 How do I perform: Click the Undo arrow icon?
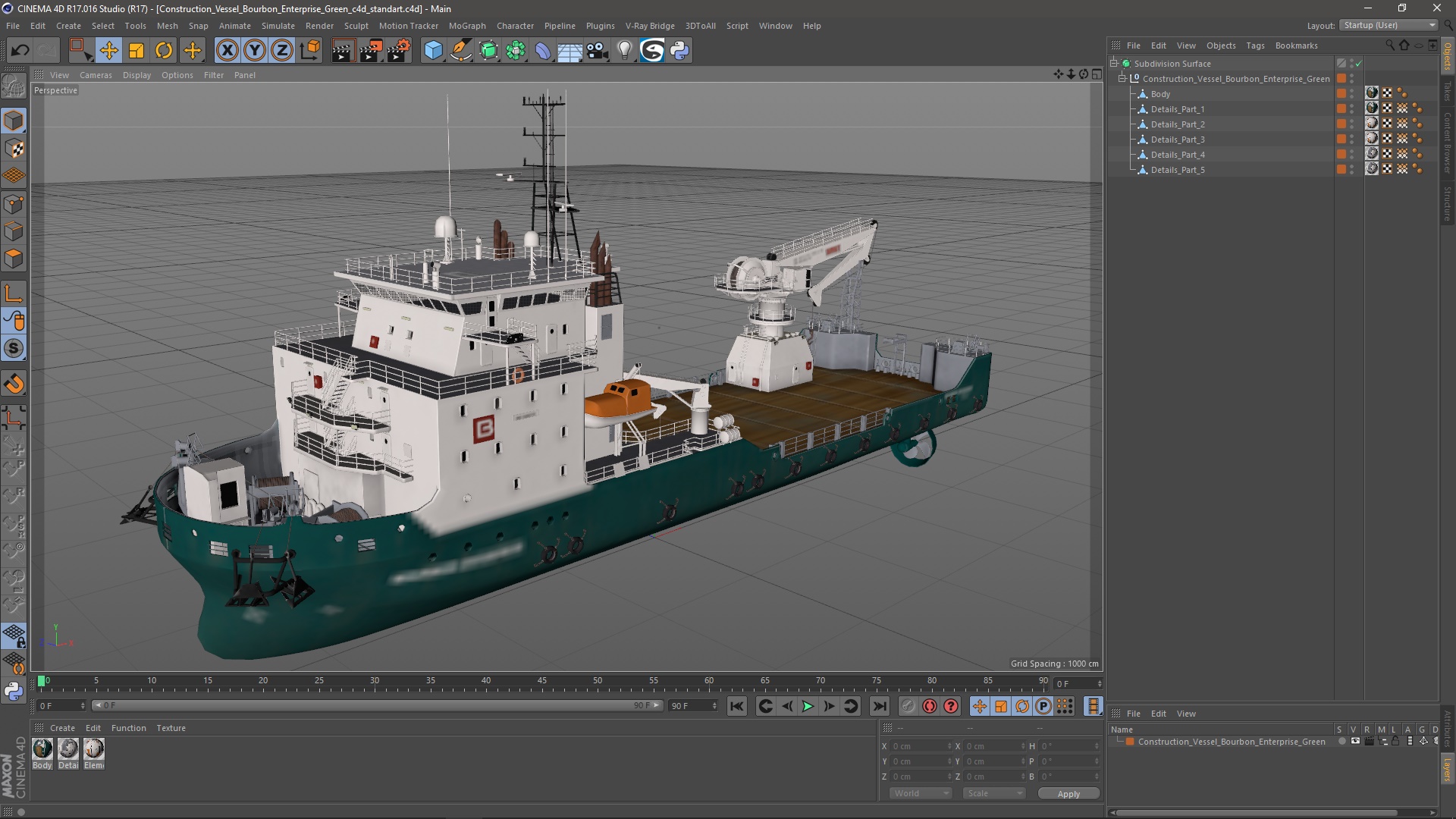tap(20, 51)
